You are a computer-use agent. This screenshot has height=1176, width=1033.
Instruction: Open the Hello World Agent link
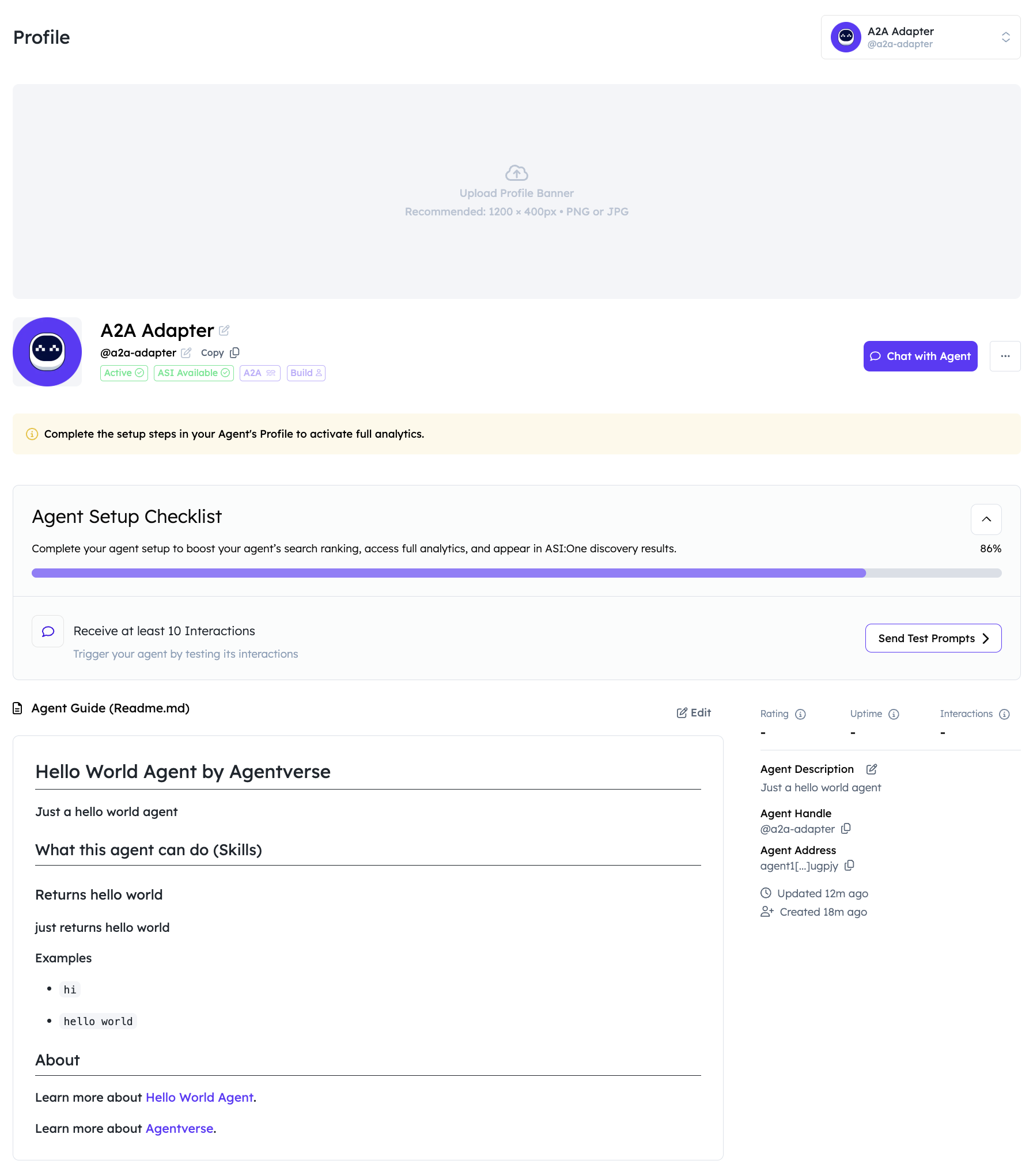199,1097
